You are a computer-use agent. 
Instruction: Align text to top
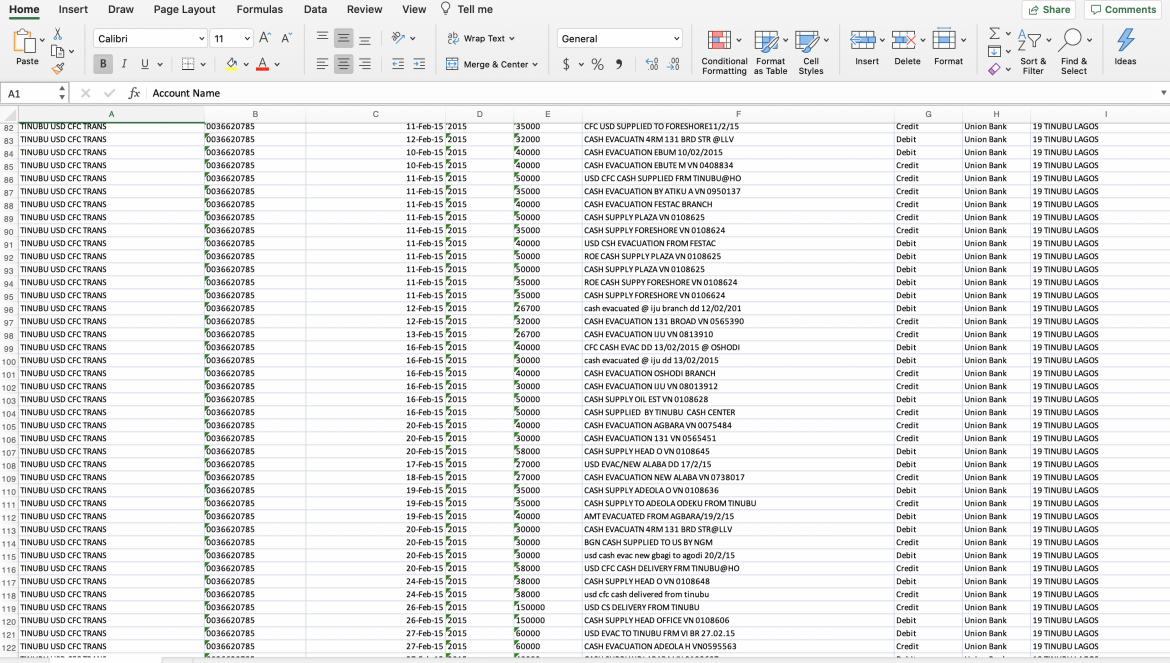[x=322, y=37]
